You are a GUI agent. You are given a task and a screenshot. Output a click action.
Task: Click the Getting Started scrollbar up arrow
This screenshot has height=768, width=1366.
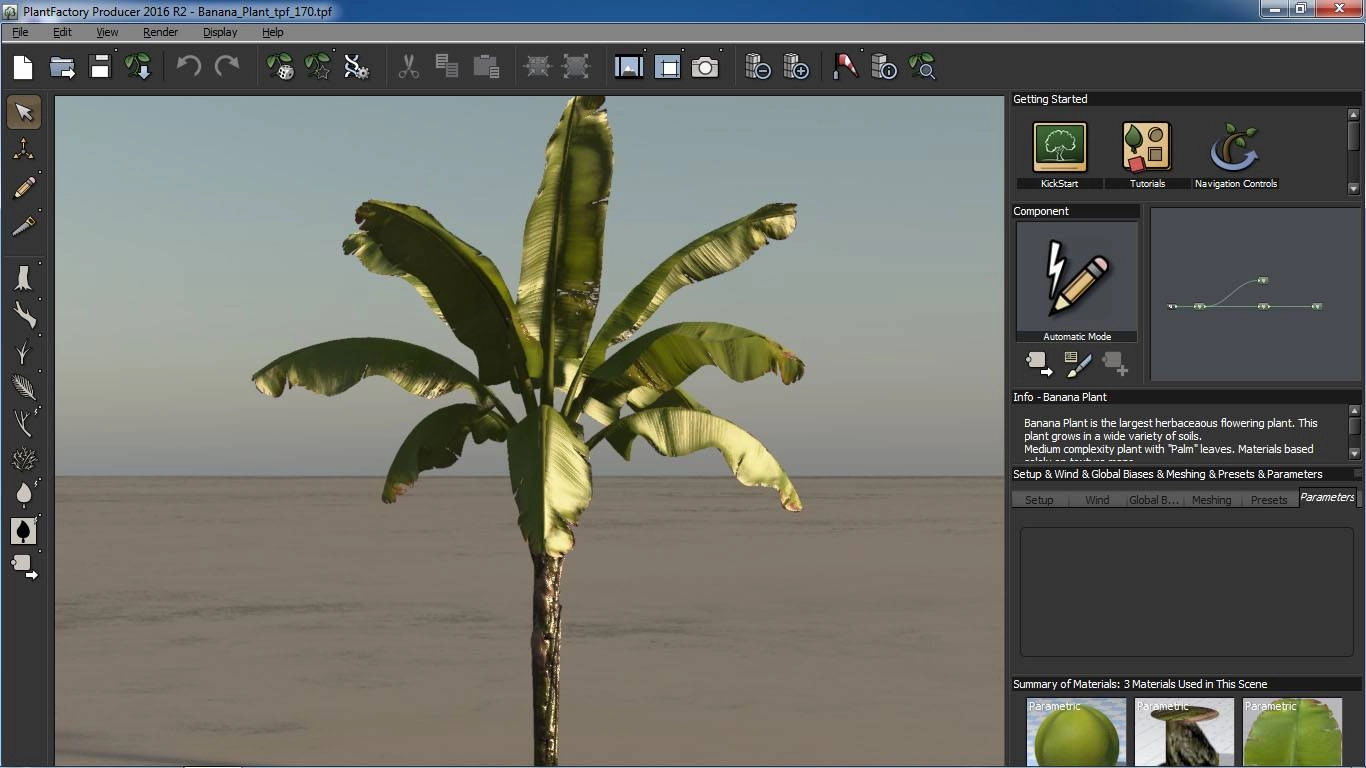1354,115
